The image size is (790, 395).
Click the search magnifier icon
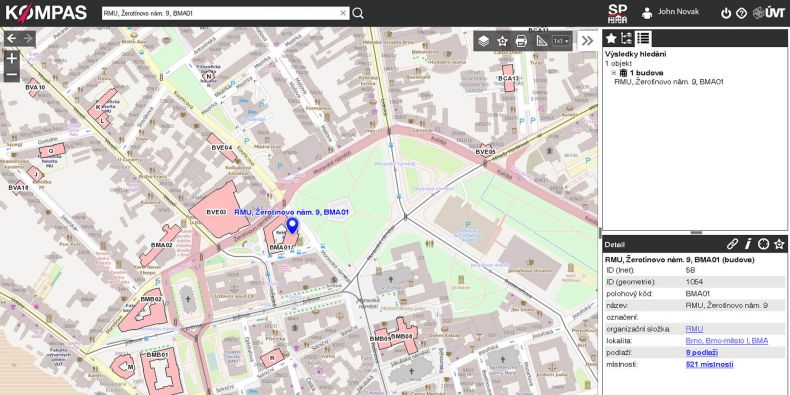[358, 13]
